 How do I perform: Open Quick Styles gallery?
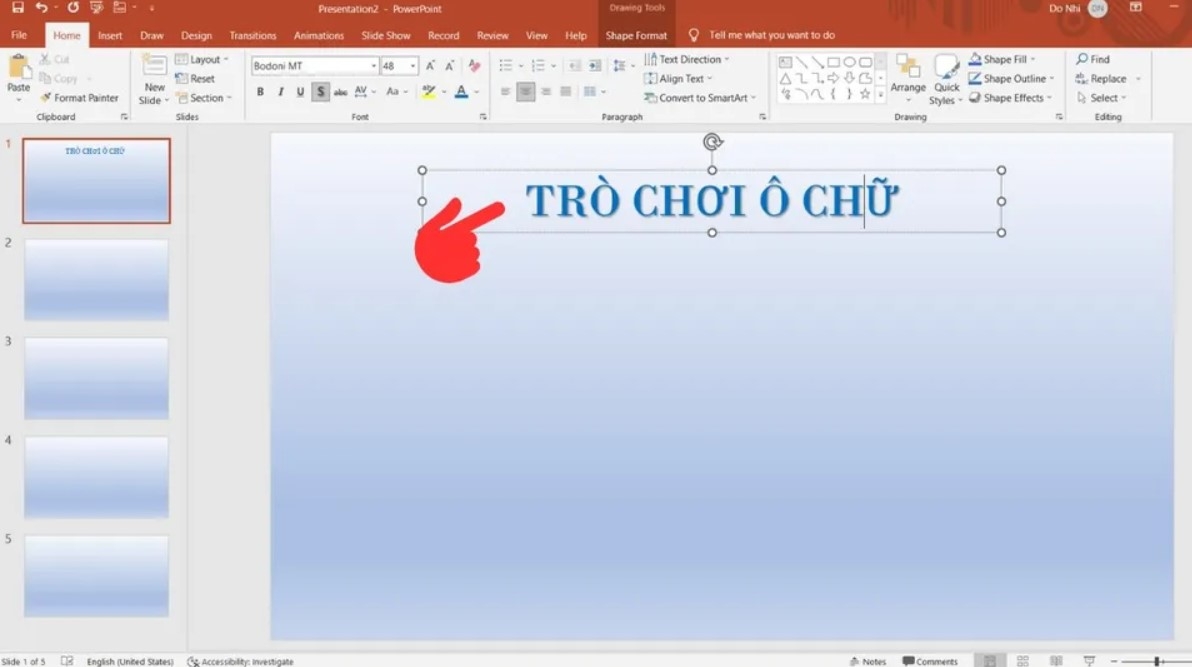(x=946, y=80)
